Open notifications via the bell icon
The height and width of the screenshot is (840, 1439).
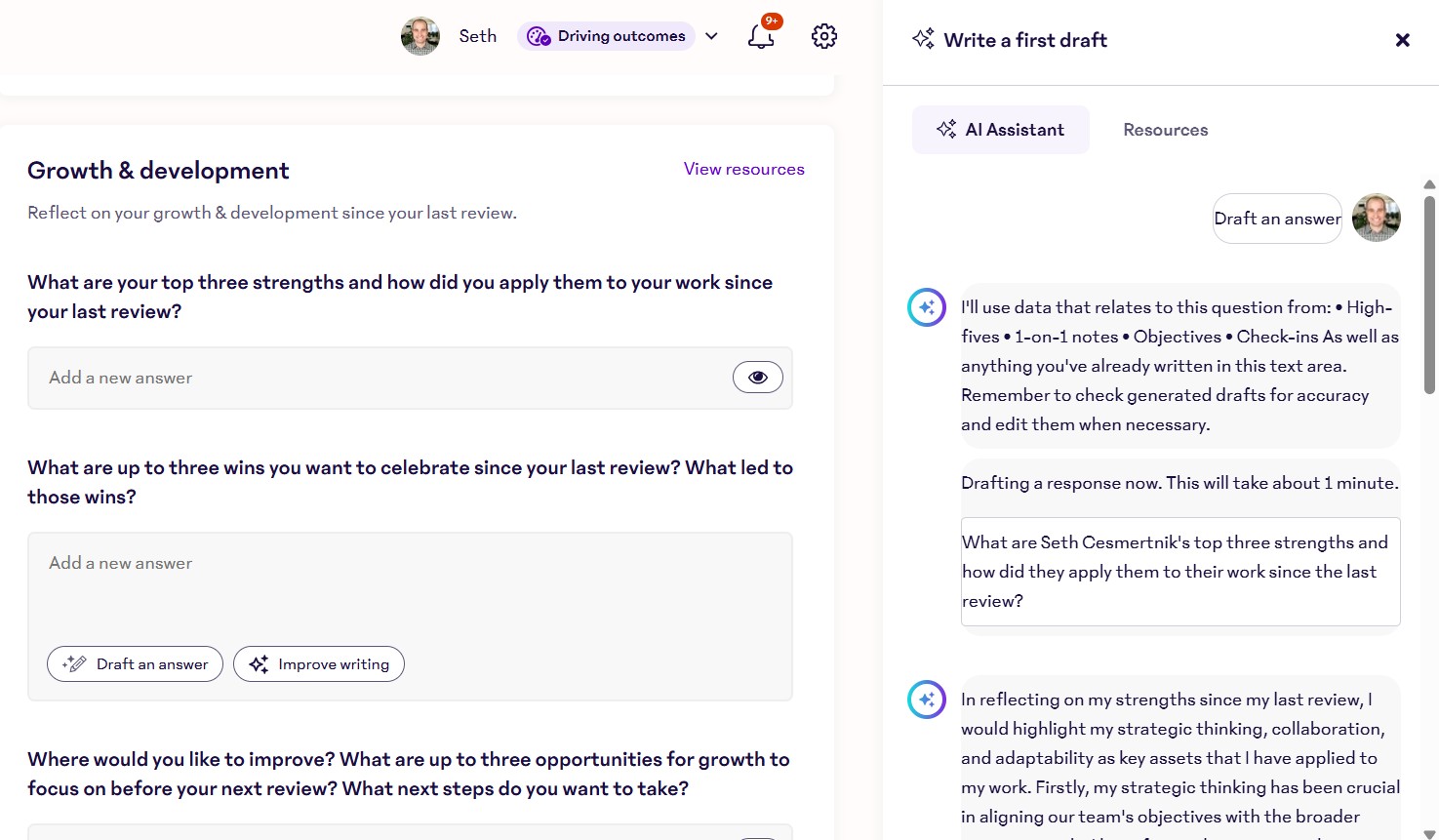point(761,35)
